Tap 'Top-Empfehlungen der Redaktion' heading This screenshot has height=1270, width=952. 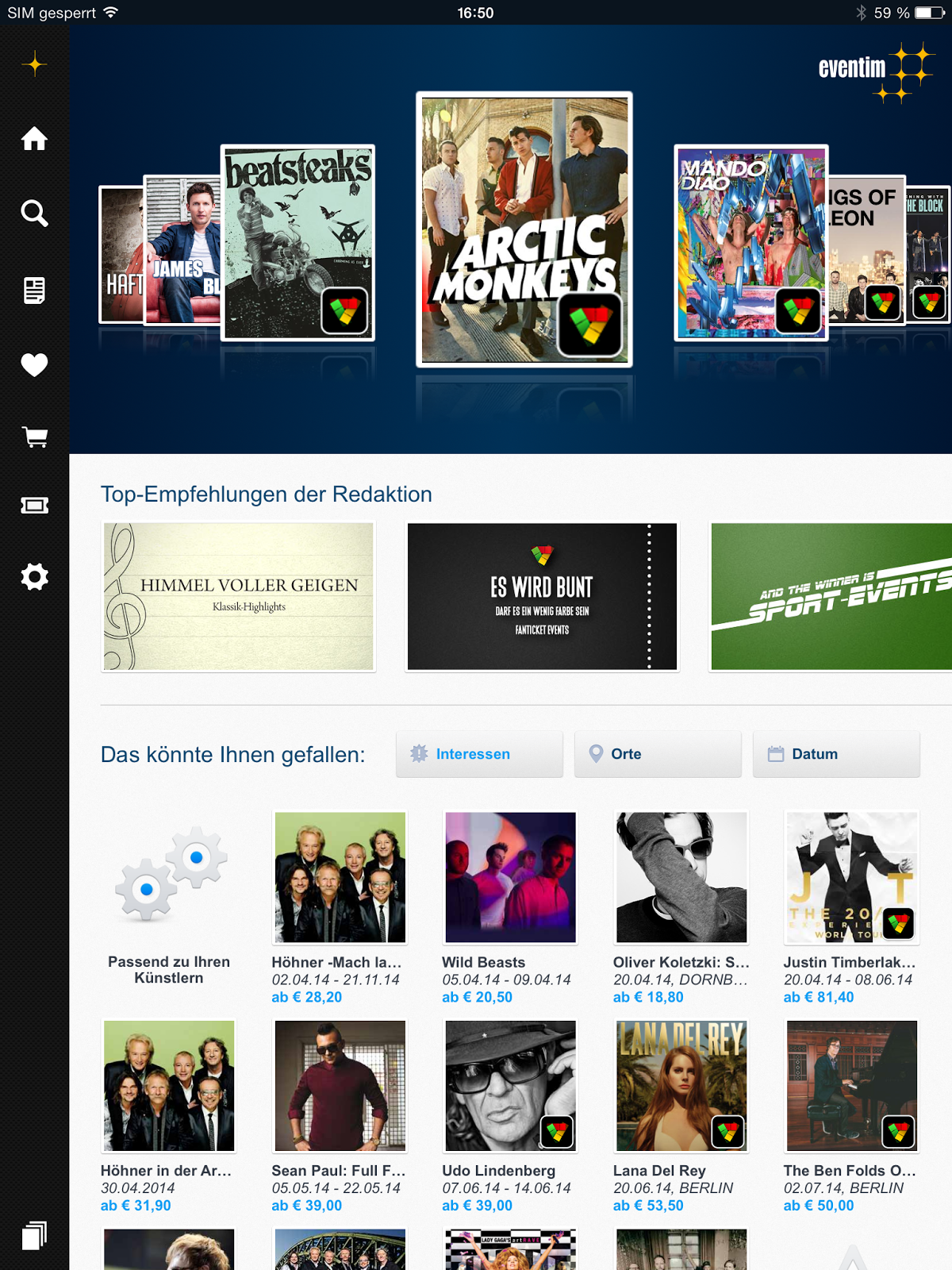[x=267, y=495]
